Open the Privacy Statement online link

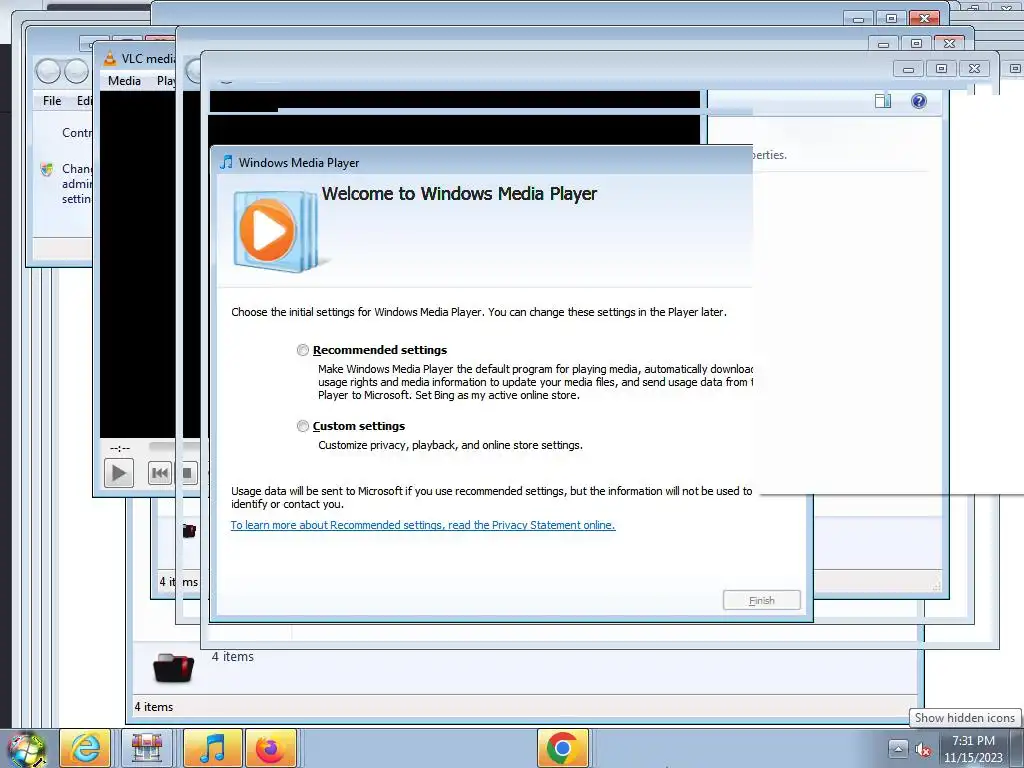[423, 525]
